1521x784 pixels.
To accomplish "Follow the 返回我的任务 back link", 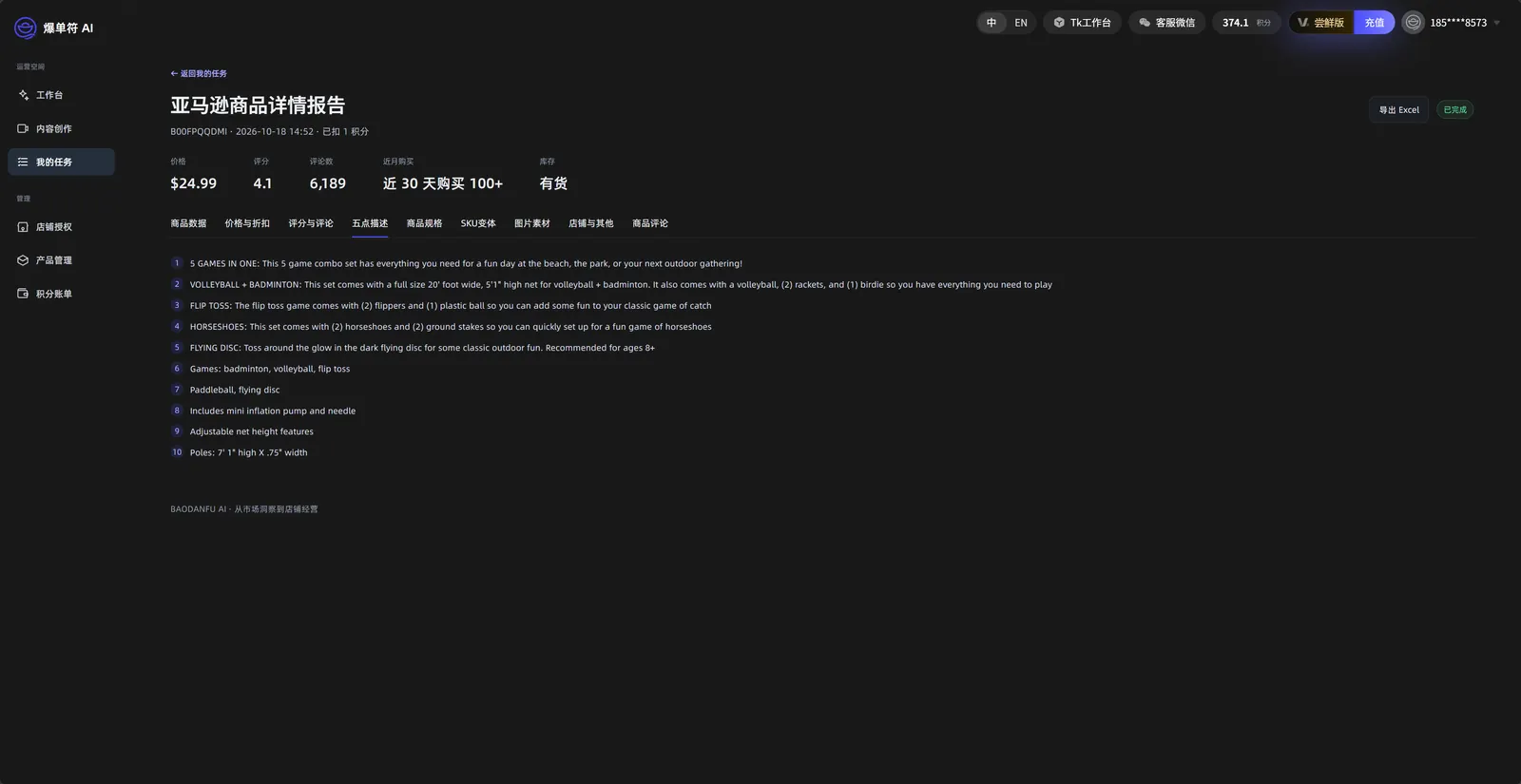I will point(199,73).
